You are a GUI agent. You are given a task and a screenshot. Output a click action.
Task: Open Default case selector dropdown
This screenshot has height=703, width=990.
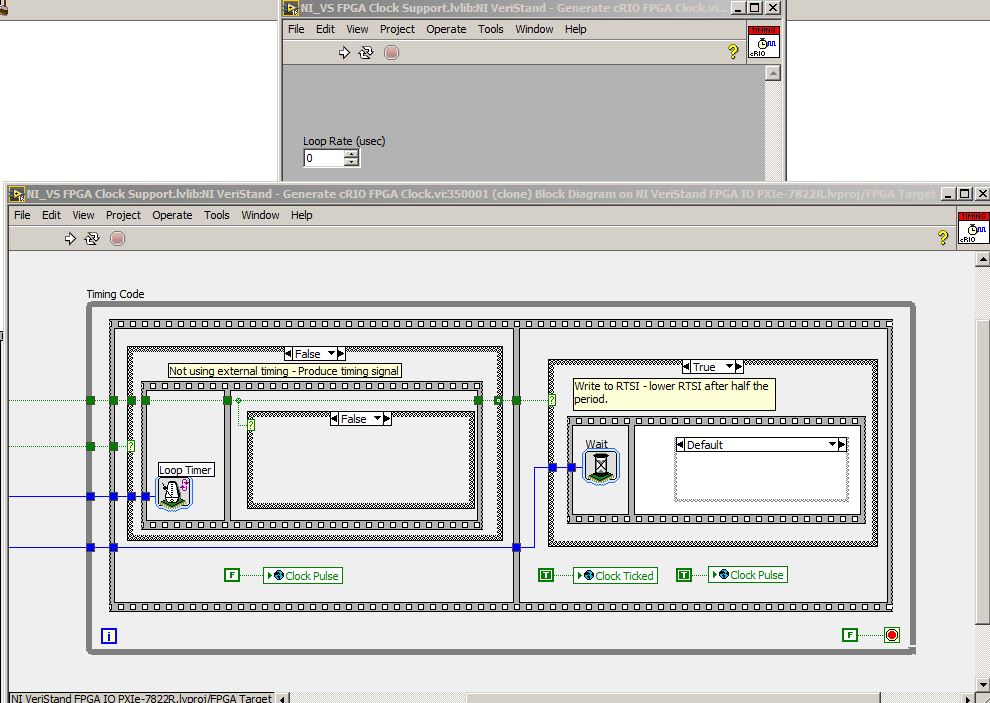832,445
